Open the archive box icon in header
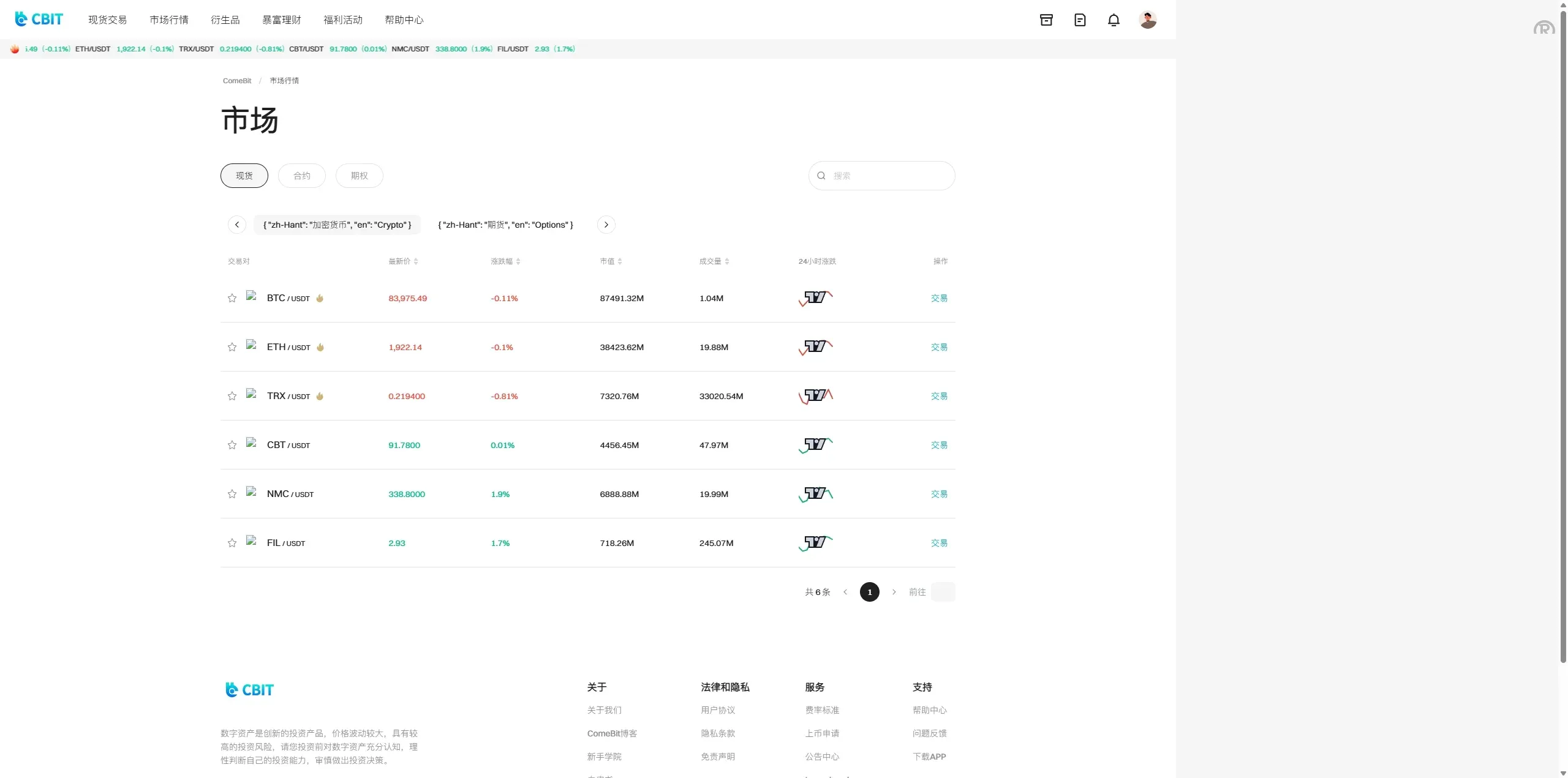 tap(1046, 20)
